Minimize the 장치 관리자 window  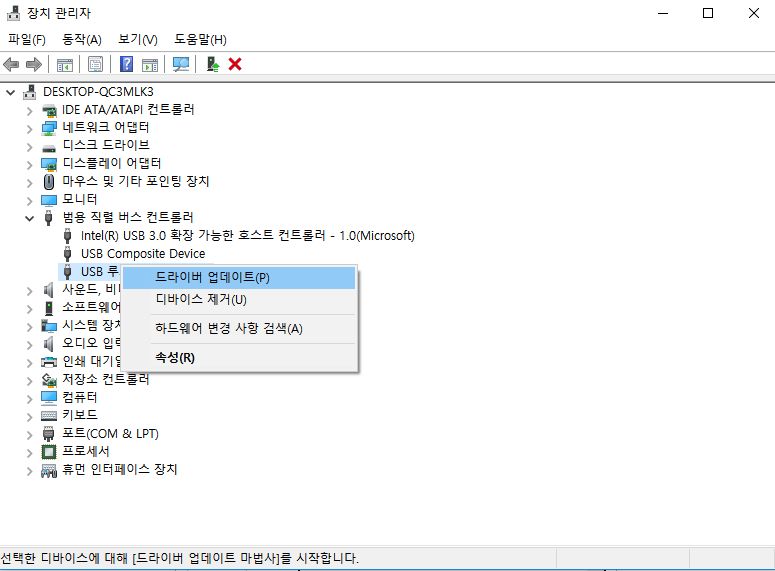663,13
